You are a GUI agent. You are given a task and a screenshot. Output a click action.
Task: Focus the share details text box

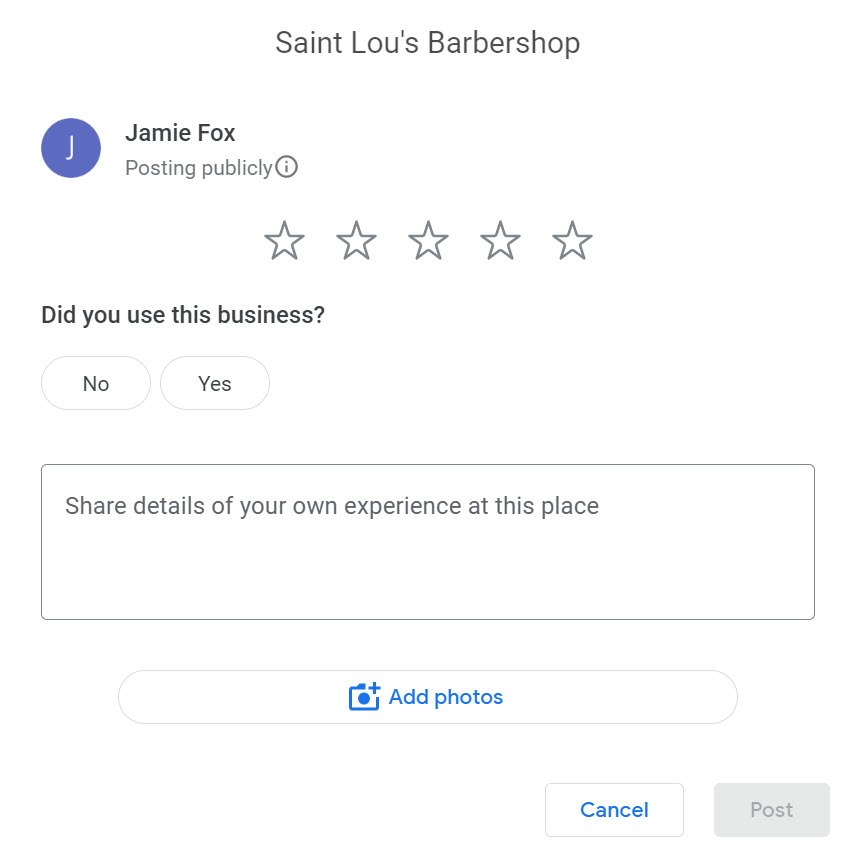pos(428,541)
